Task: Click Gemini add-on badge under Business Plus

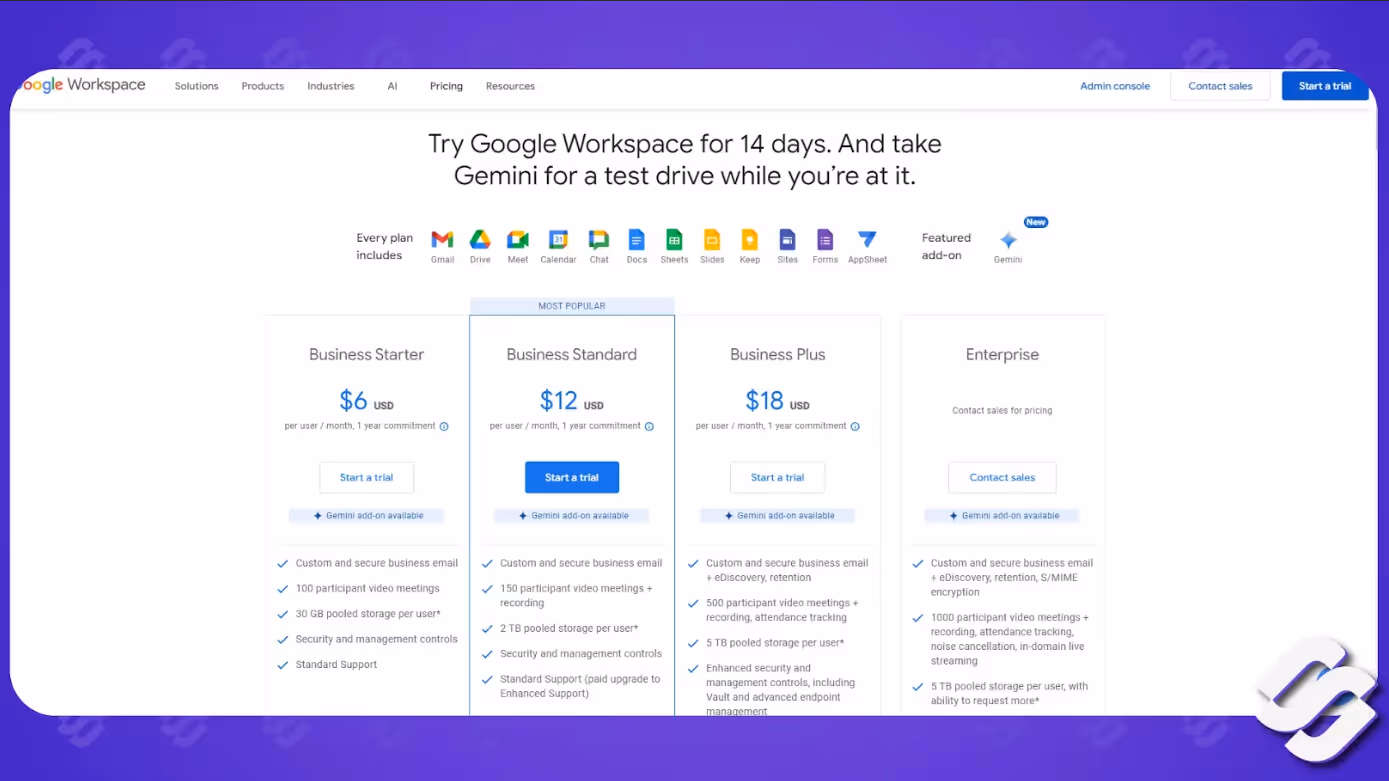Action: (777, 516)
